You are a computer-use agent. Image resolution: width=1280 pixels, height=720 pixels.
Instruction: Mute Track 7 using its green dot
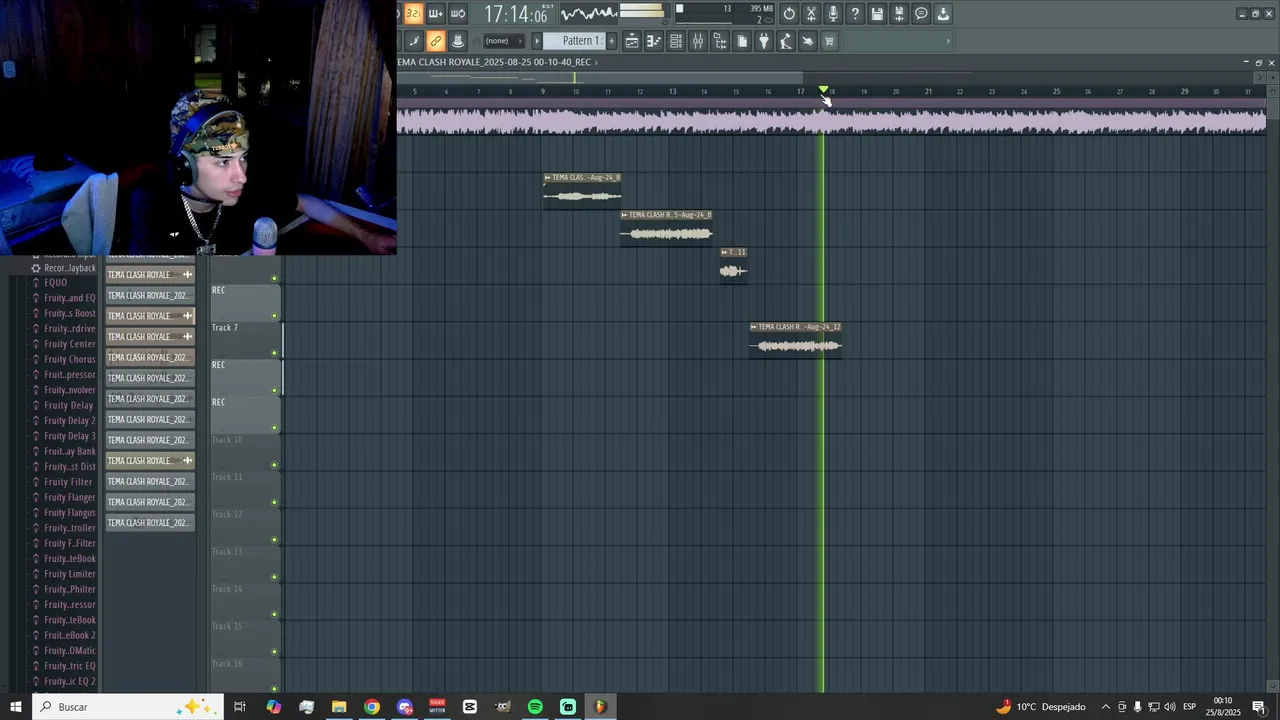coord(275,353)
